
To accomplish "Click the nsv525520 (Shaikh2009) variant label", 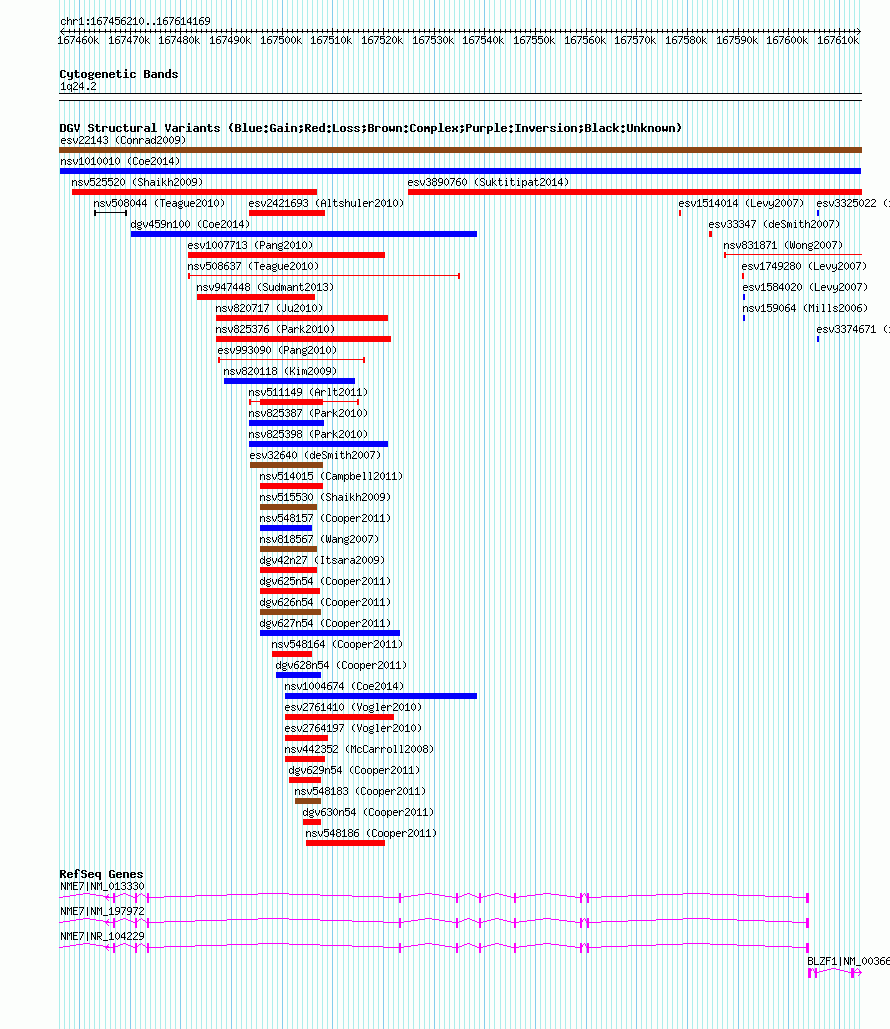I will click(x=137, y=182).
